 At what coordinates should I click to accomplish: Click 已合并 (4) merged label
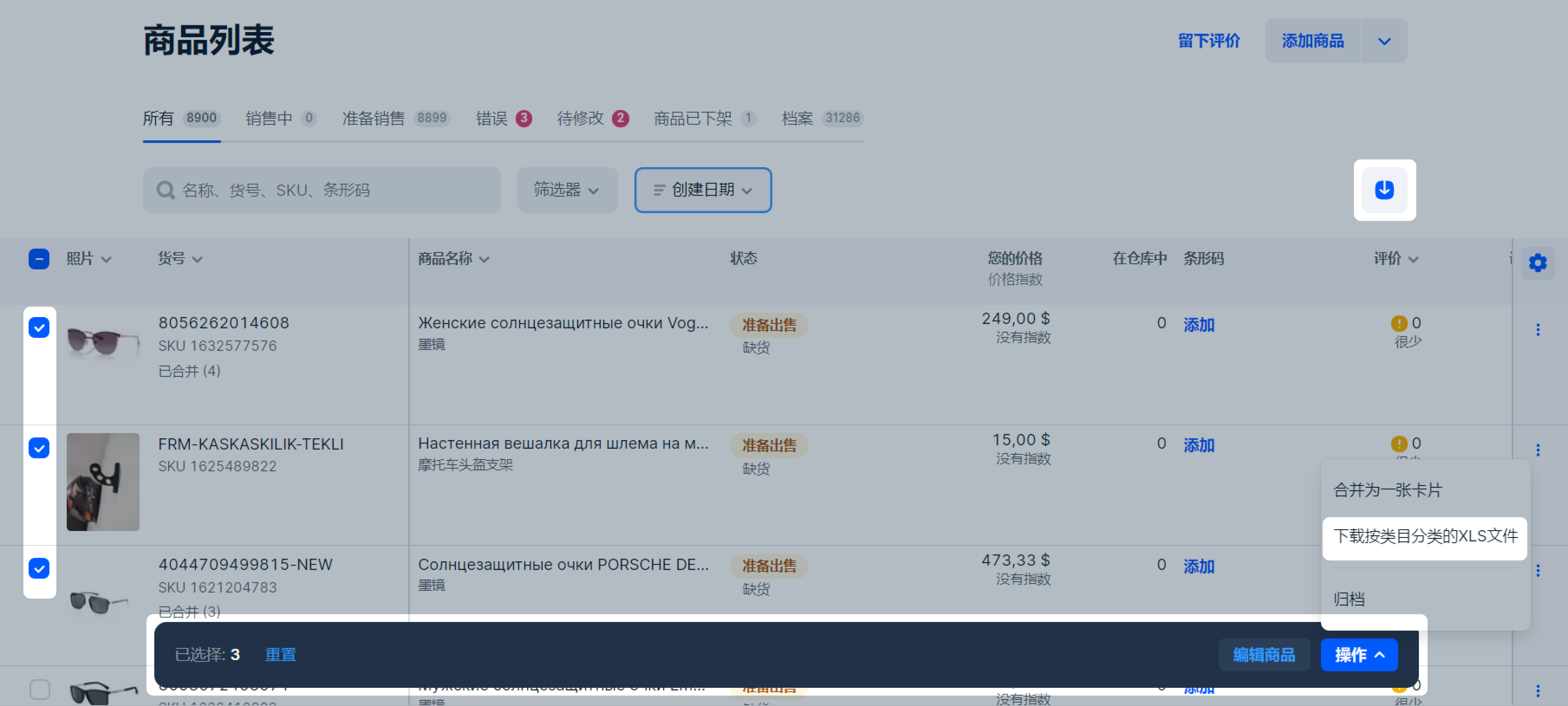189,371
